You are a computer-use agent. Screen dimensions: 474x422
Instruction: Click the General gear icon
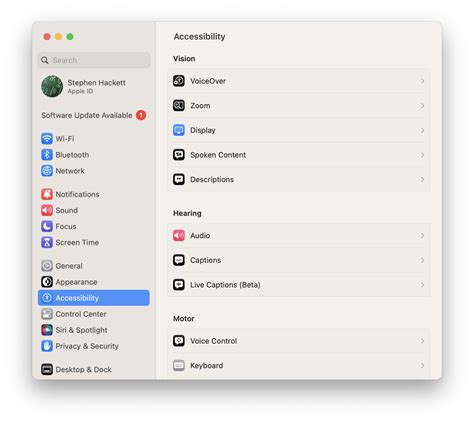tap(47, 266)
